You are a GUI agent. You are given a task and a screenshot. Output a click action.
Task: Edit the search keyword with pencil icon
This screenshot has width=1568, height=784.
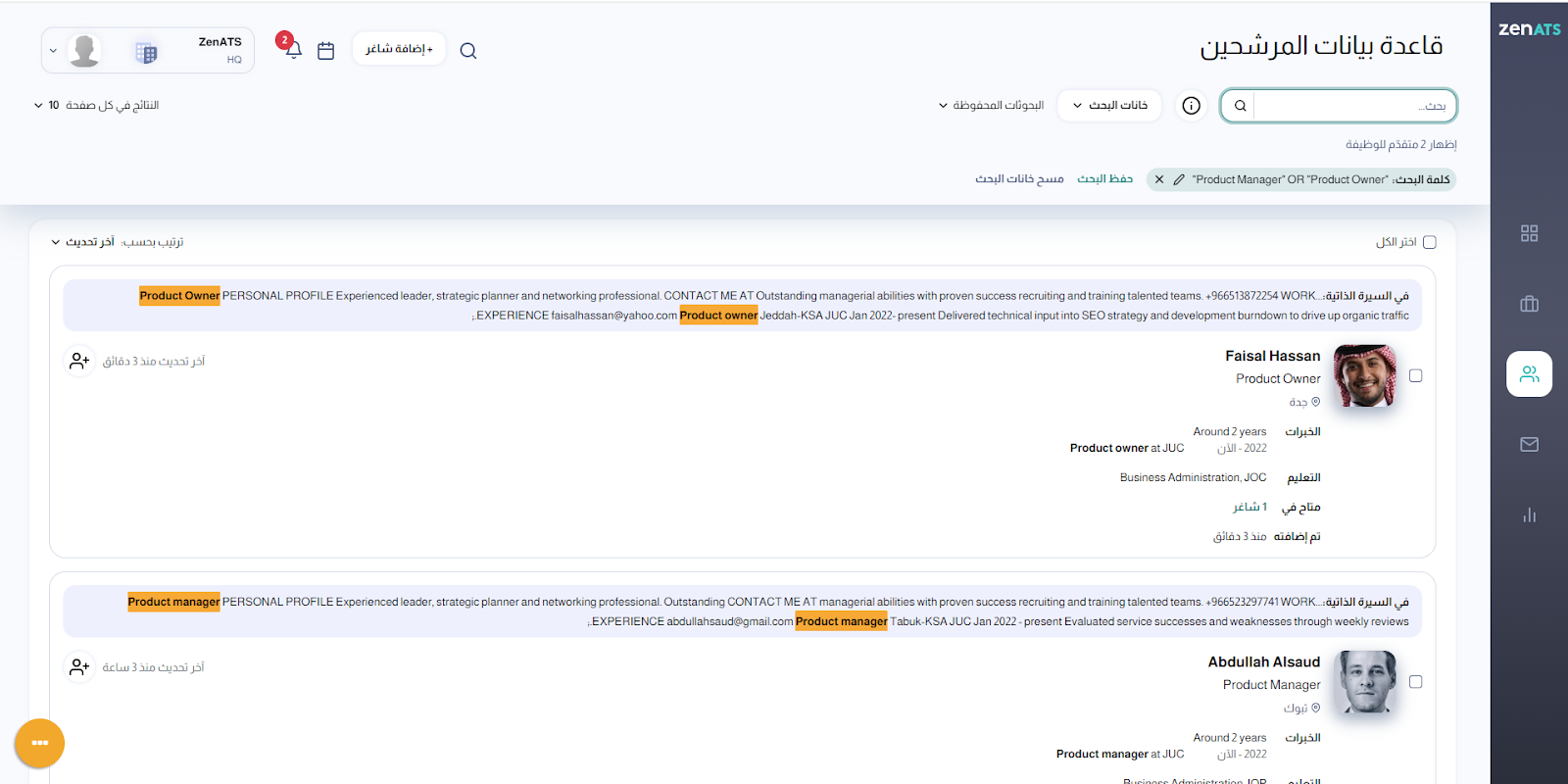[x=1179, y=179]
